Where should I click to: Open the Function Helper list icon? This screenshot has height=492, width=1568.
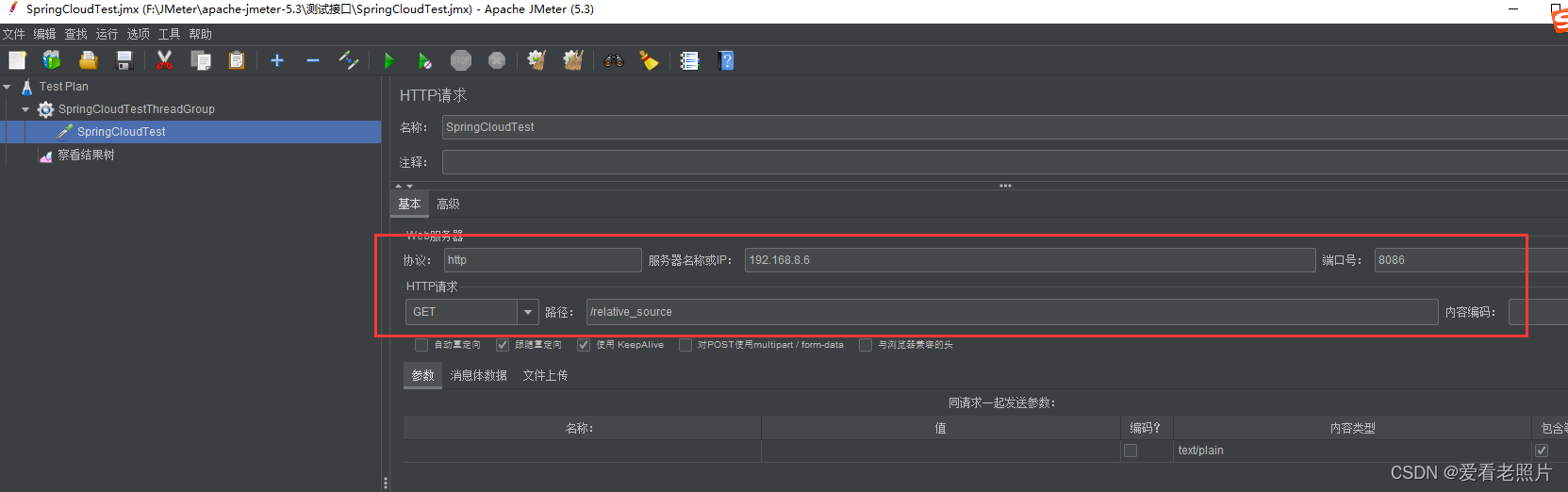690,60
